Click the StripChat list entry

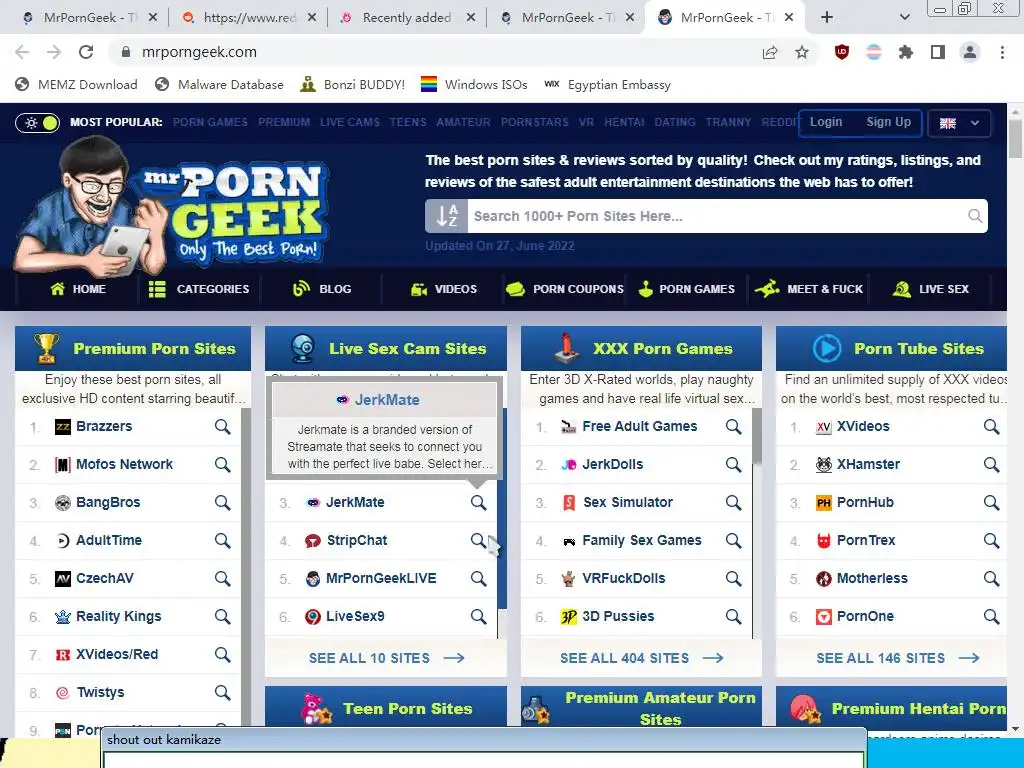357,541
